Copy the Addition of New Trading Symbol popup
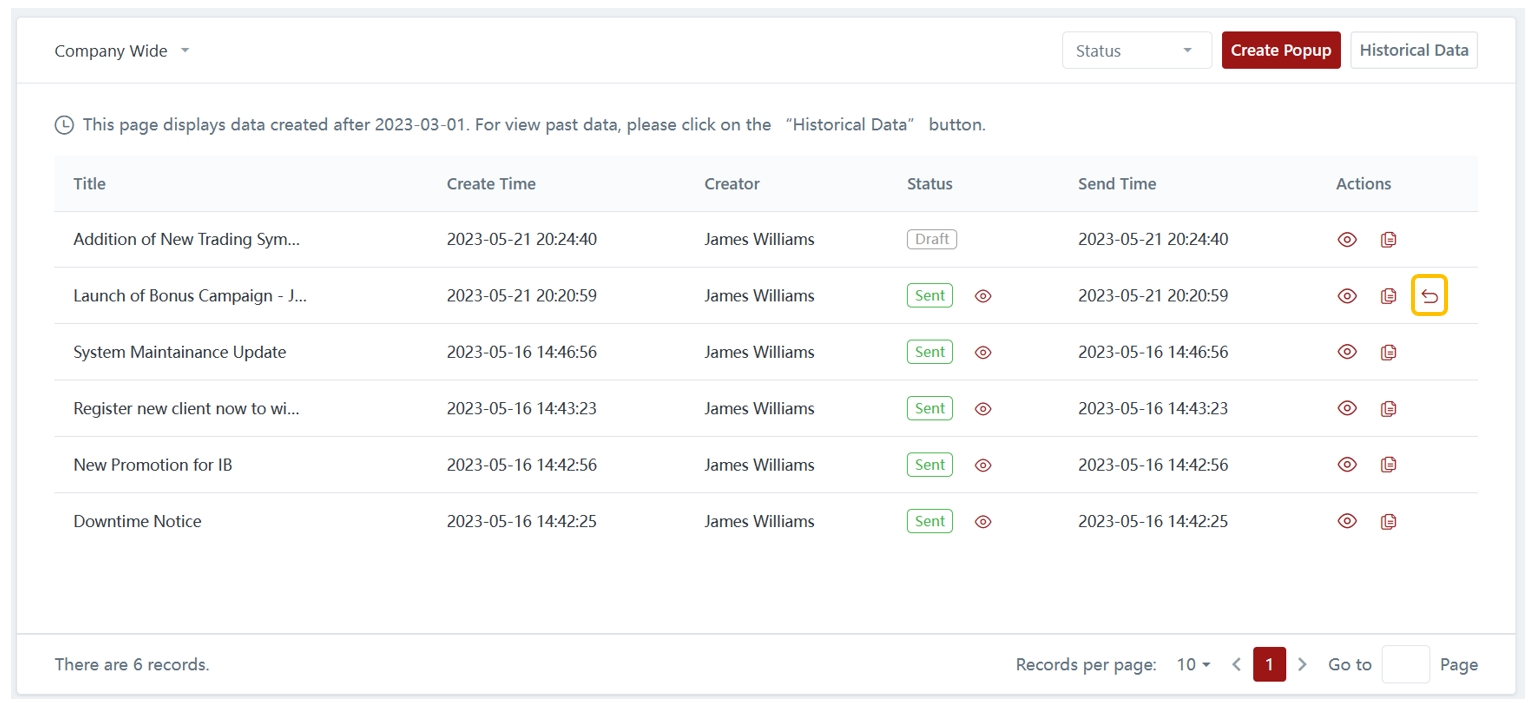 coord(1388,240)
